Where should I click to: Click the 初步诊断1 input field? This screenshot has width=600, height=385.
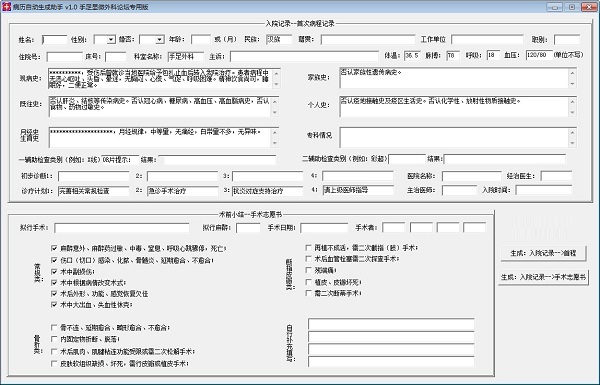click(94, 176)
